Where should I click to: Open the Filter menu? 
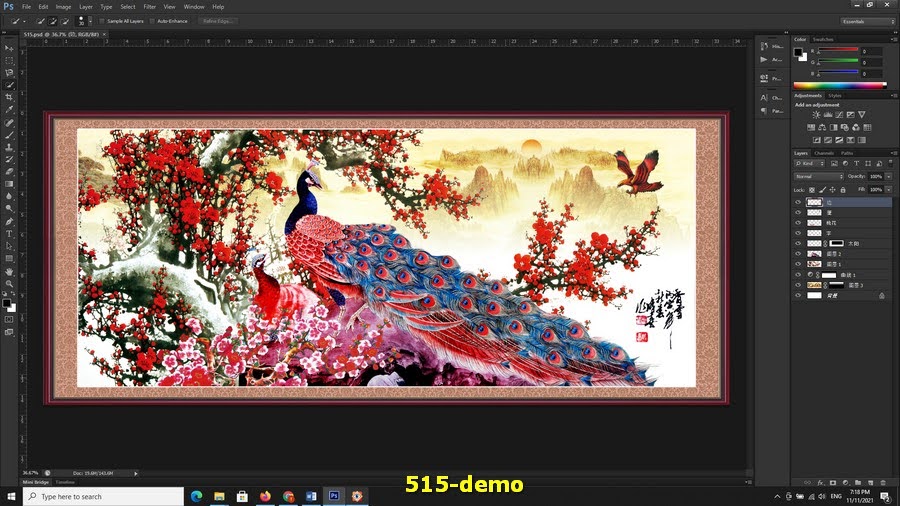point(150,7)
